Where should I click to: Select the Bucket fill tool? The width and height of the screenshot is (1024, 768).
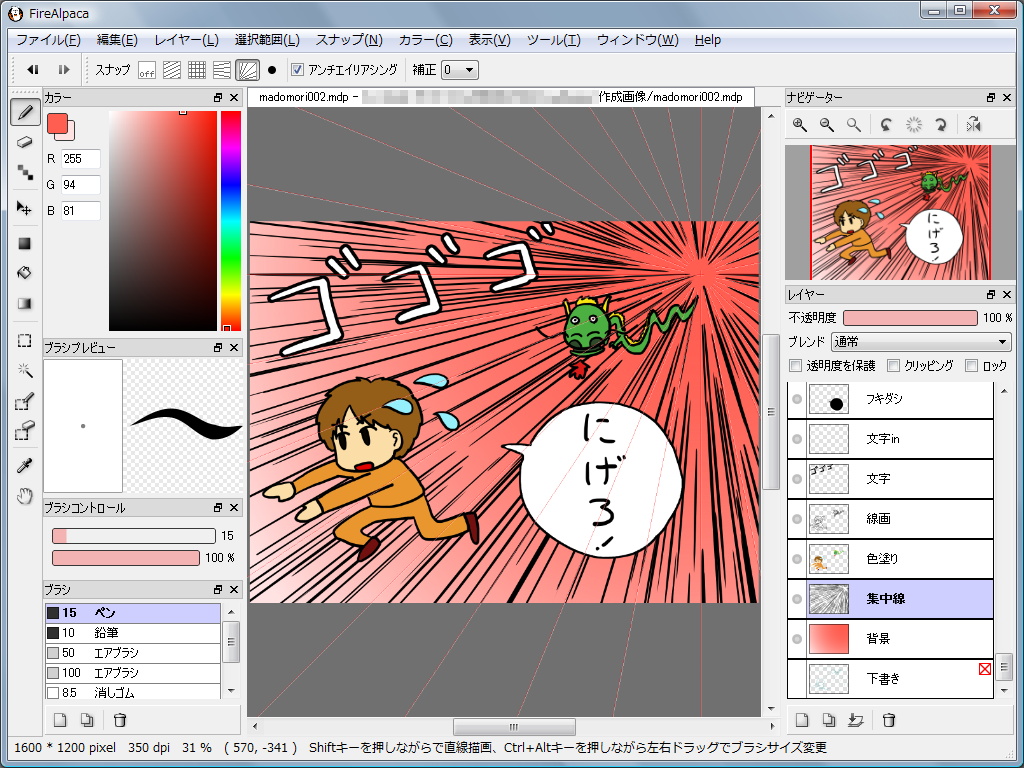pyautogui.click(x=25, y=273)
